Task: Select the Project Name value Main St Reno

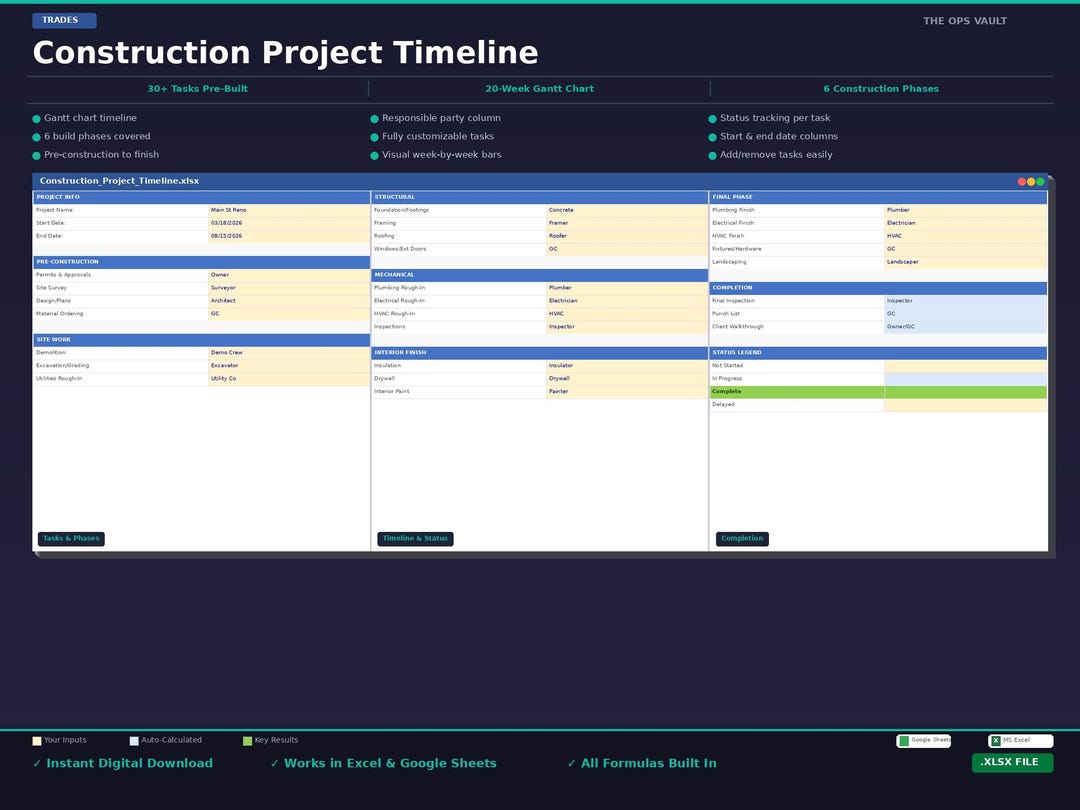Action: (x=289, y=210)
